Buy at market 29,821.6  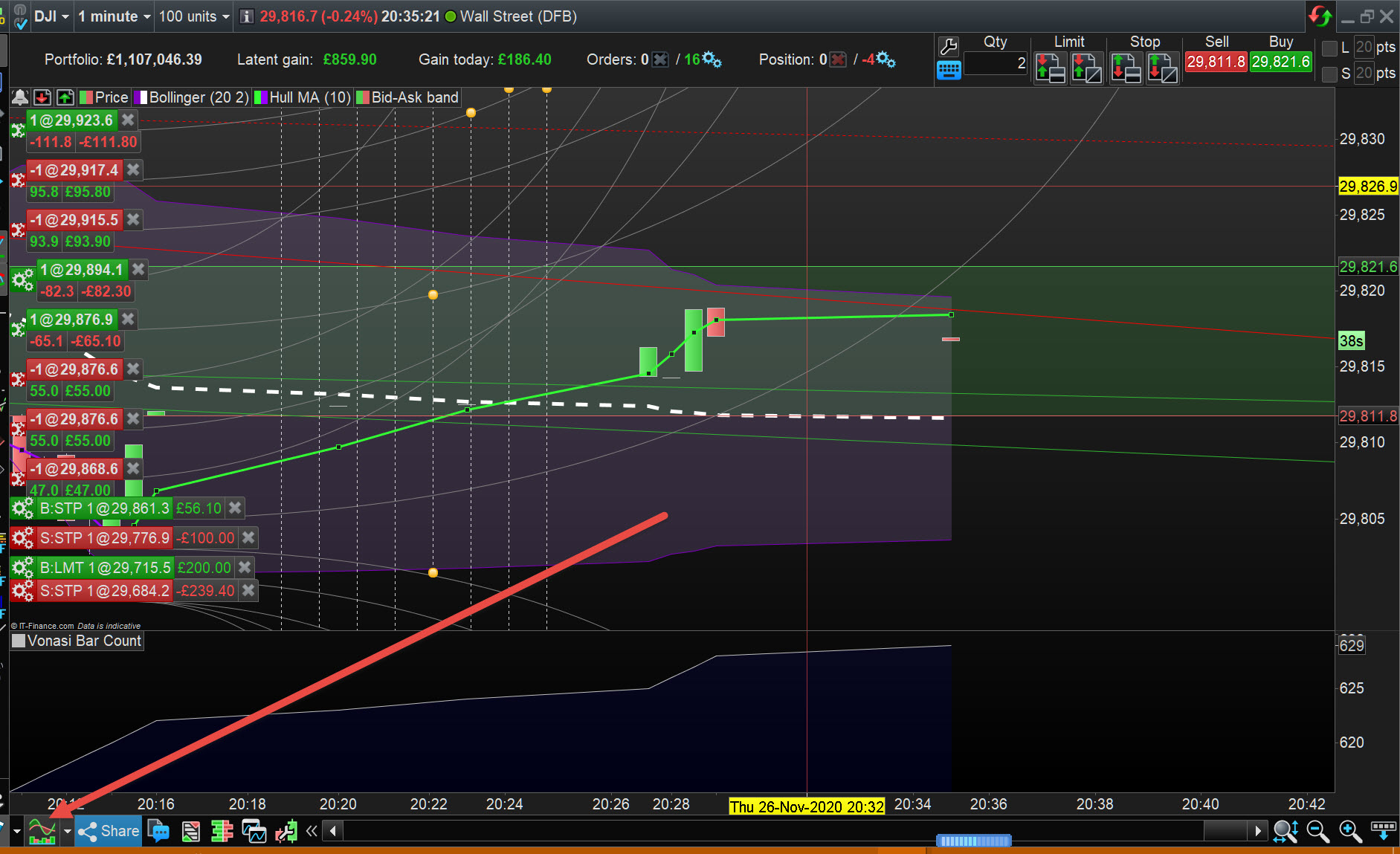tap(1280, 62)
